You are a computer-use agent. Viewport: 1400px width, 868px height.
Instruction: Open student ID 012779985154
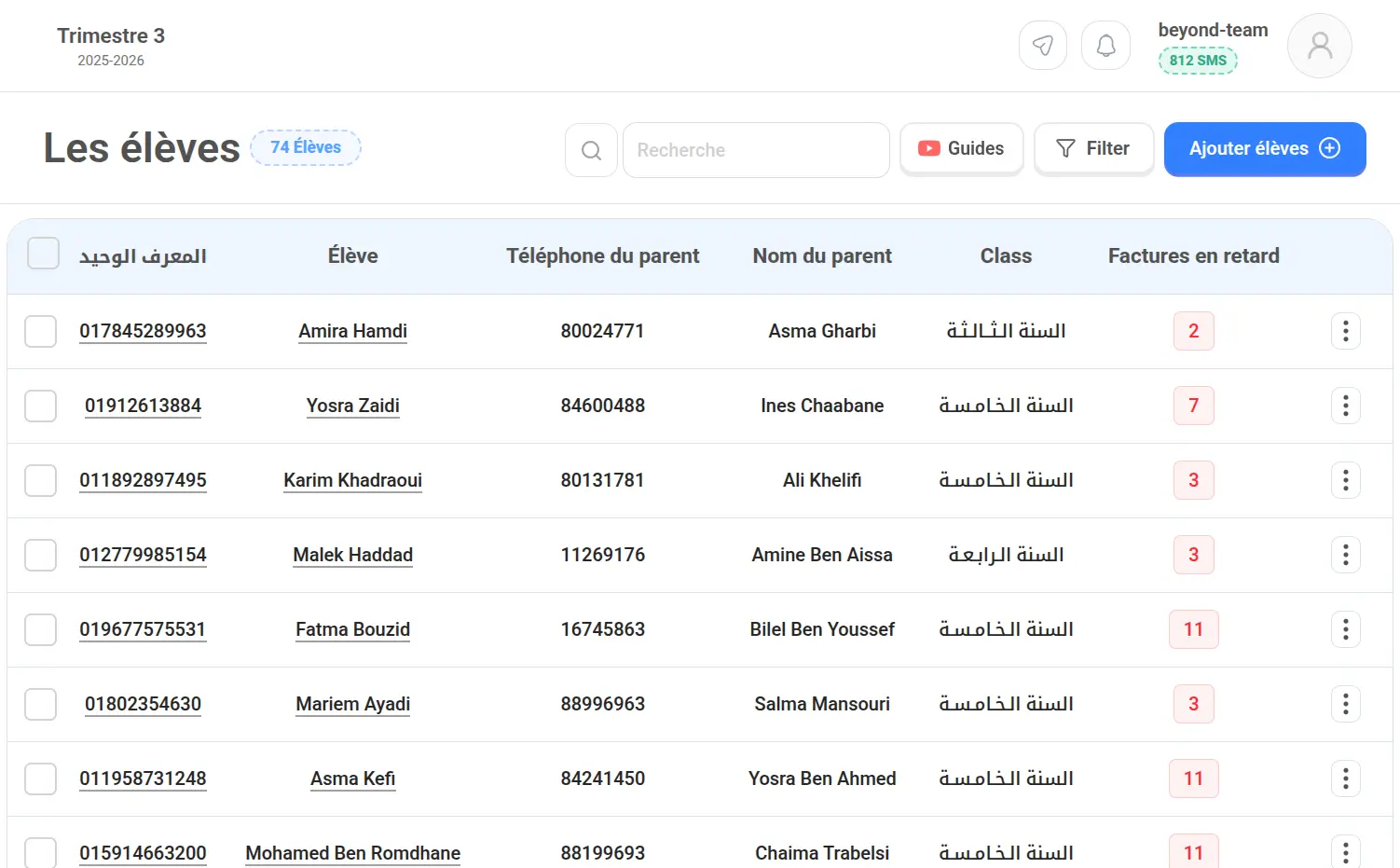click(x=143, y=555)
